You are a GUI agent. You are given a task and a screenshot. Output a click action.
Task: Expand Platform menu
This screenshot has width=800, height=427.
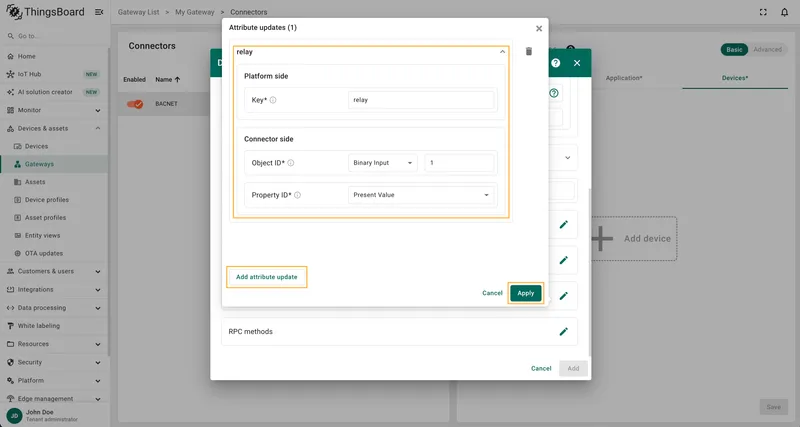(54, 381)
